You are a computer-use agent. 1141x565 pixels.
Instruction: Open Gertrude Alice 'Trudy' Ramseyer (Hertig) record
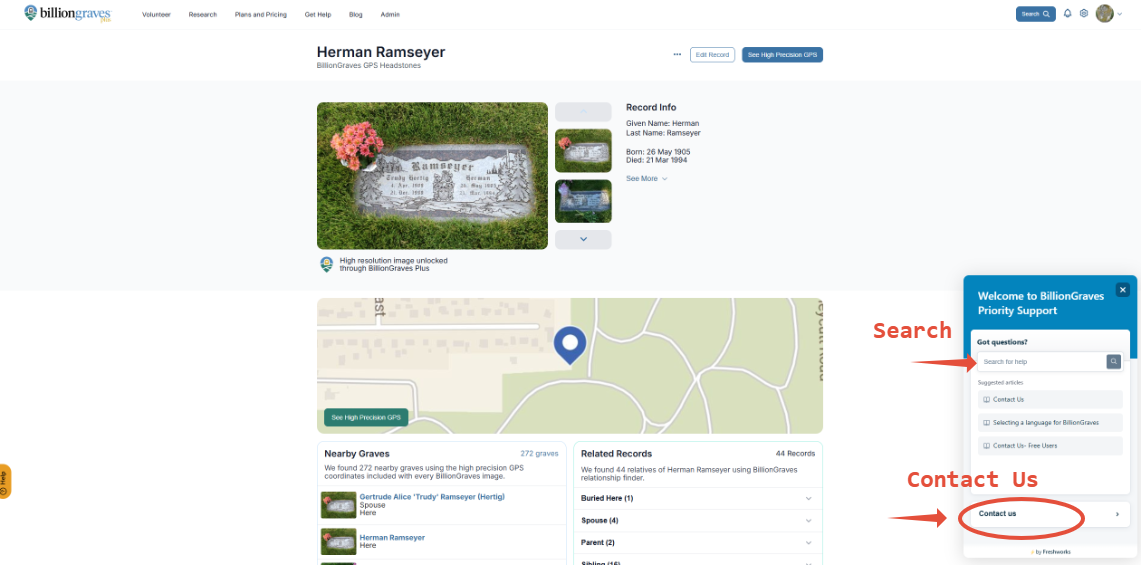432,497
